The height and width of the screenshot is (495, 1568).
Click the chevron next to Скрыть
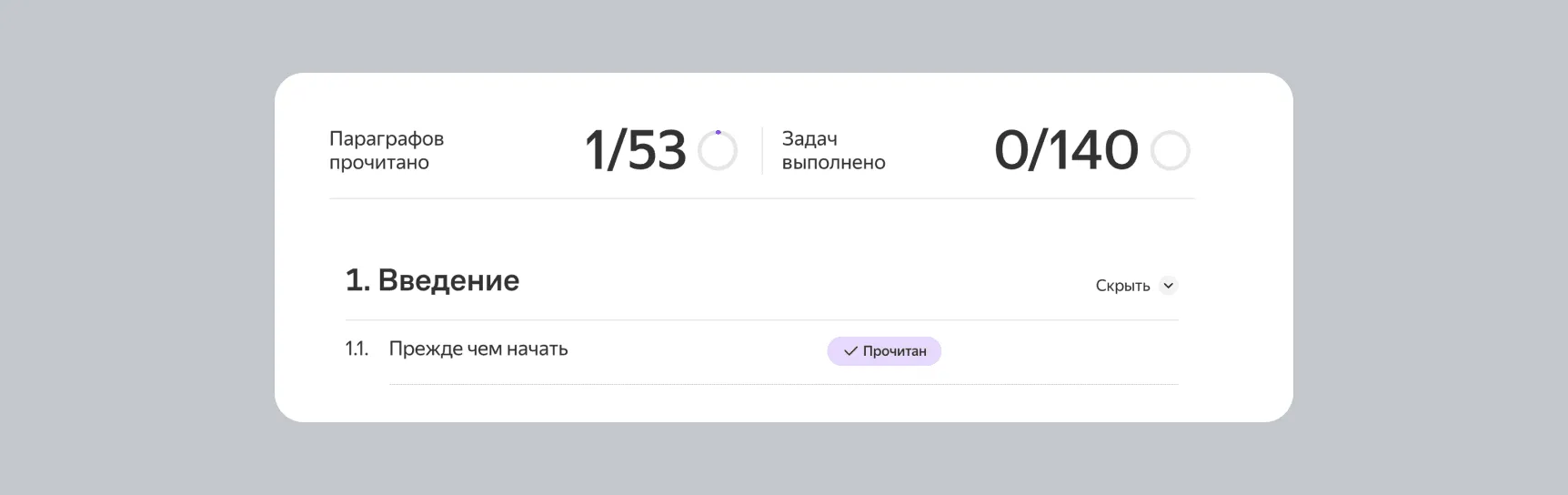pyautogui.click(x=1169, y=286)
